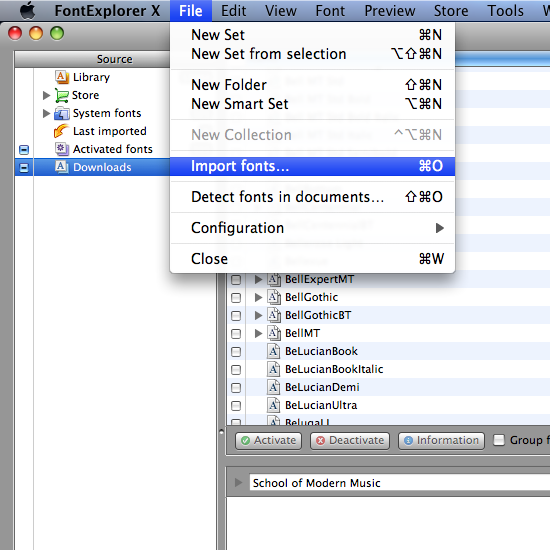Click the Deactivate button
Viewport: 550px width, 550px height.
pyautogui.click(x=350, y=440)
